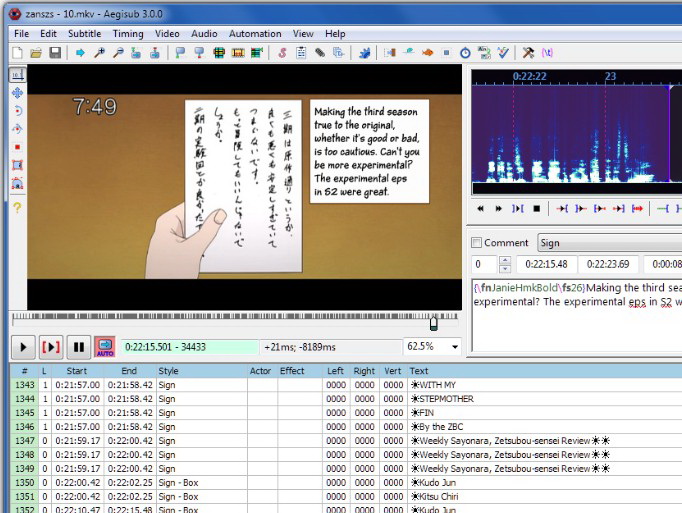The image size is (682, 513).
Task: Zoom video in with plus magnifier
Action: tap(99, 53)
